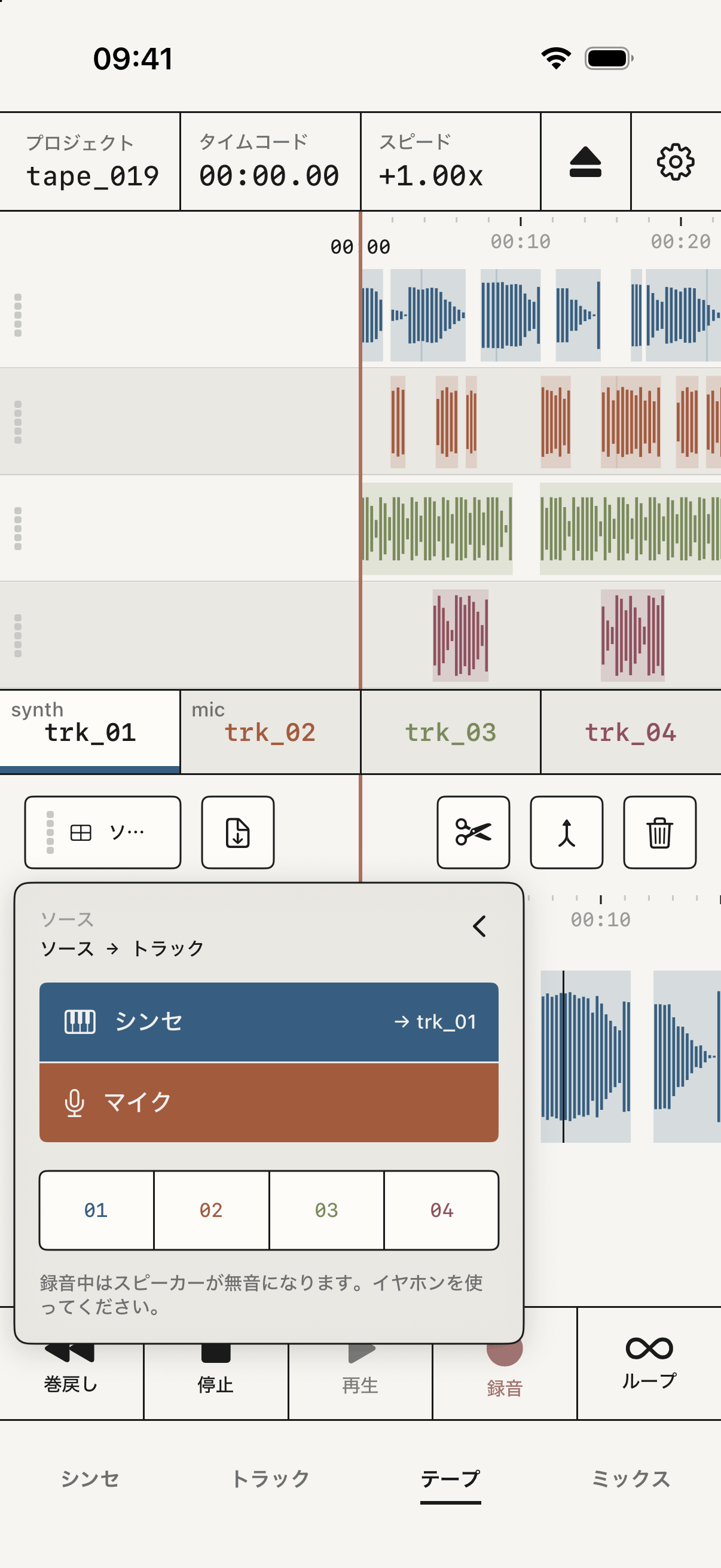Screen dimensions: 721x1568
Task: Switch to the トラック bottom tab
Action: point(270,1478)
